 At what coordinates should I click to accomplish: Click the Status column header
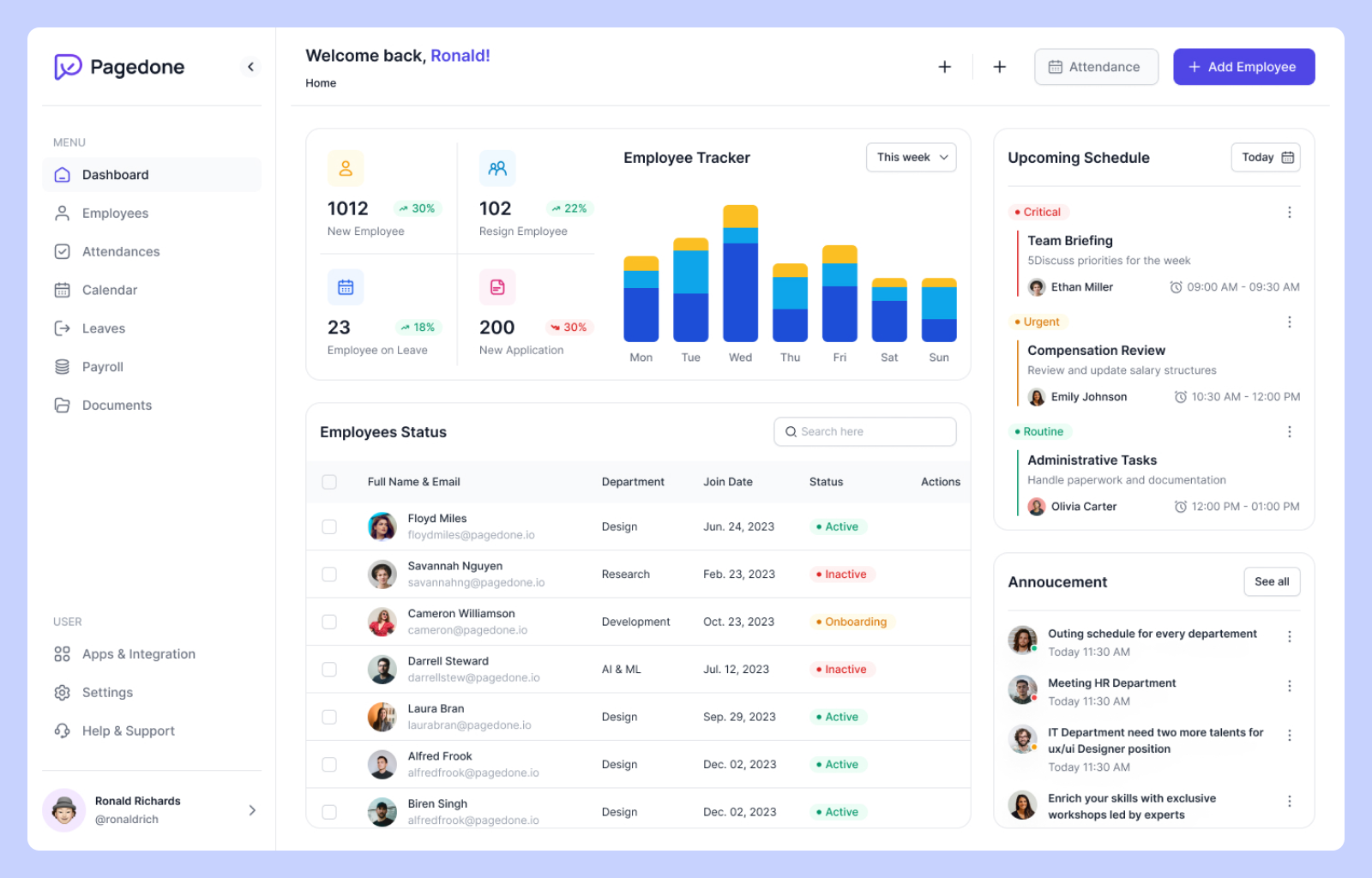827,482
